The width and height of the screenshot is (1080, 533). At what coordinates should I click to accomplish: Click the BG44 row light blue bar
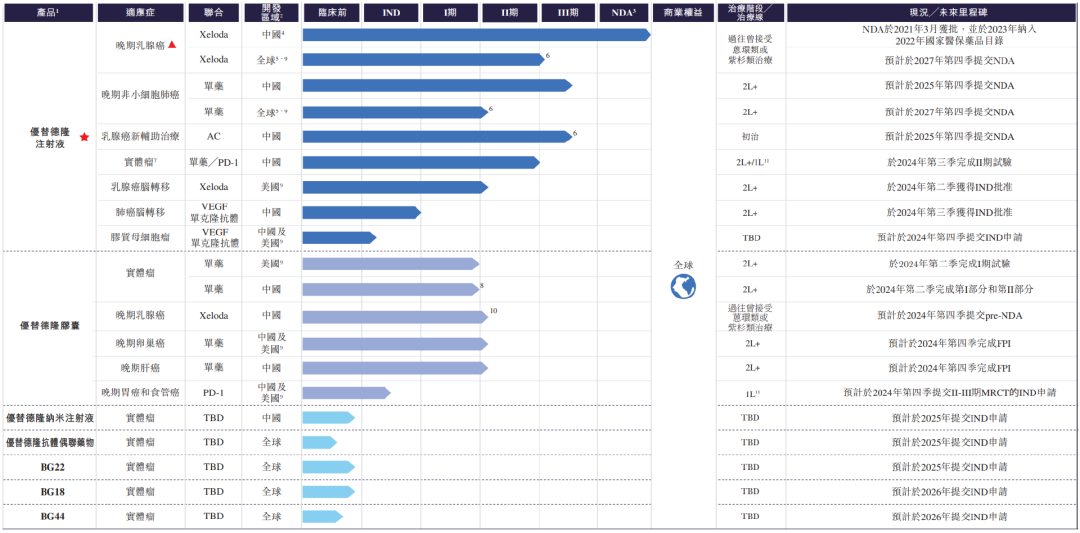pyautogui.click(x=322, y=516)
